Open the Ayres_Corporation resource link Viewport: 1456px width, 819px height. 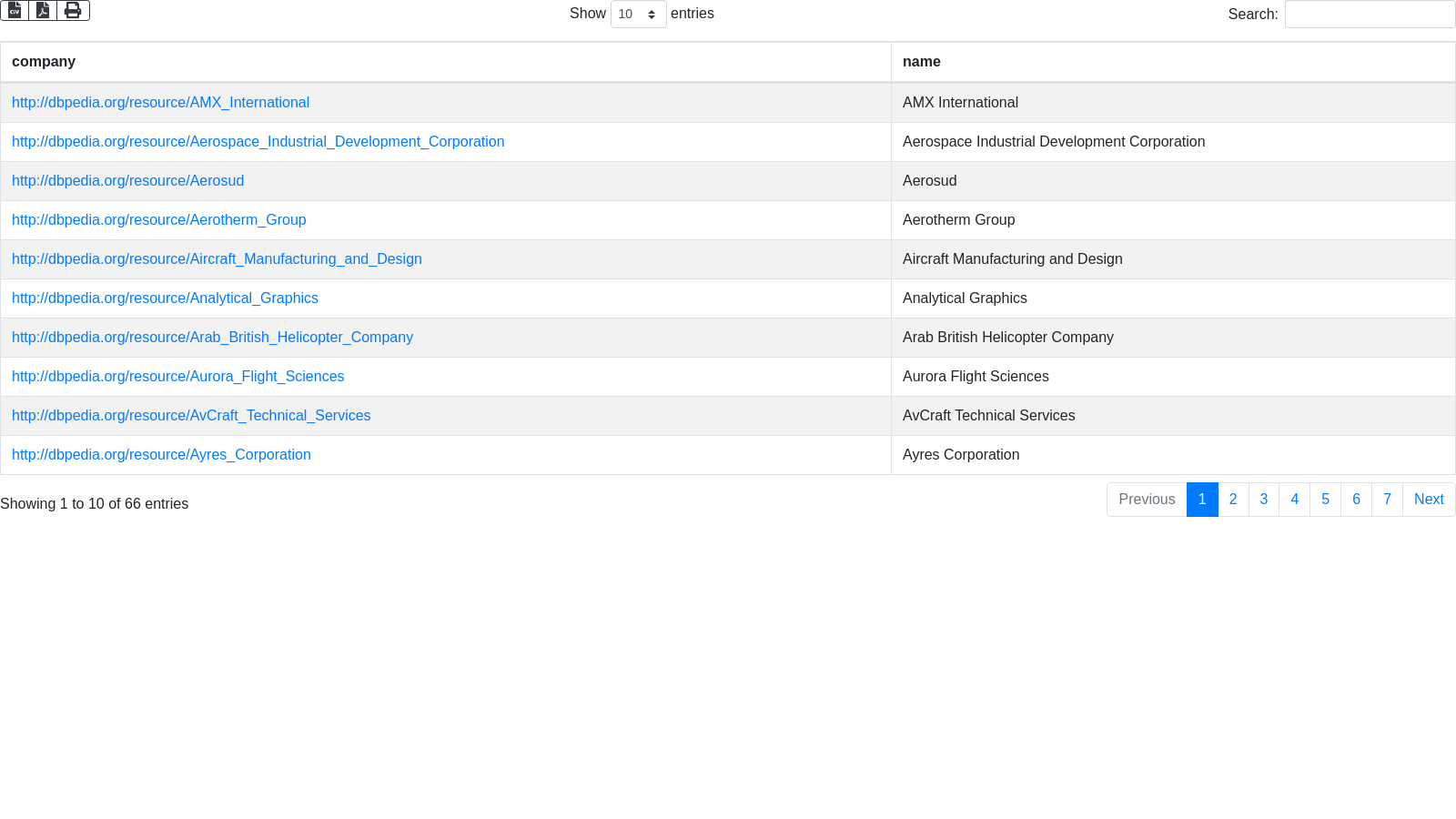(161, 455)
